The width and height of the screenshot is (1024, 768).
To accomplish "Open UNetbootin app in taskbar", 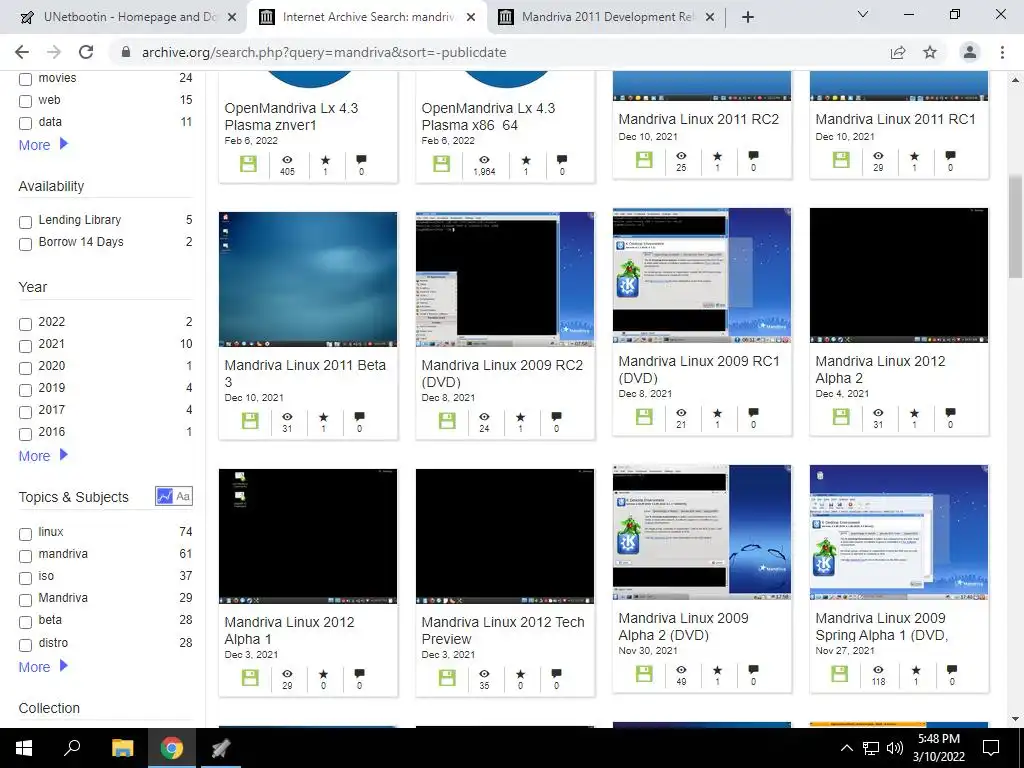I will (221, 748).
